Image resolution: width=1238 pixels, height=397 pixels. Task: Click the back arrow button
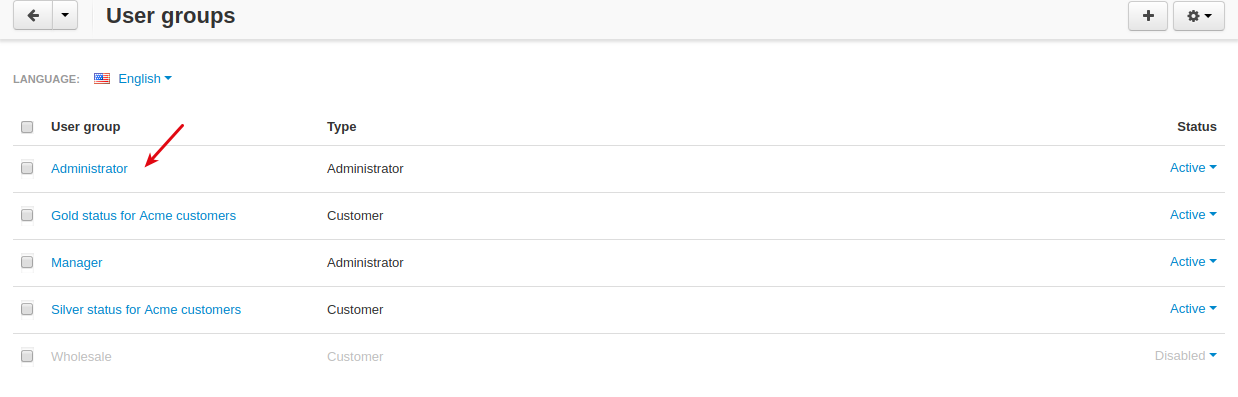tap(32, 16)
